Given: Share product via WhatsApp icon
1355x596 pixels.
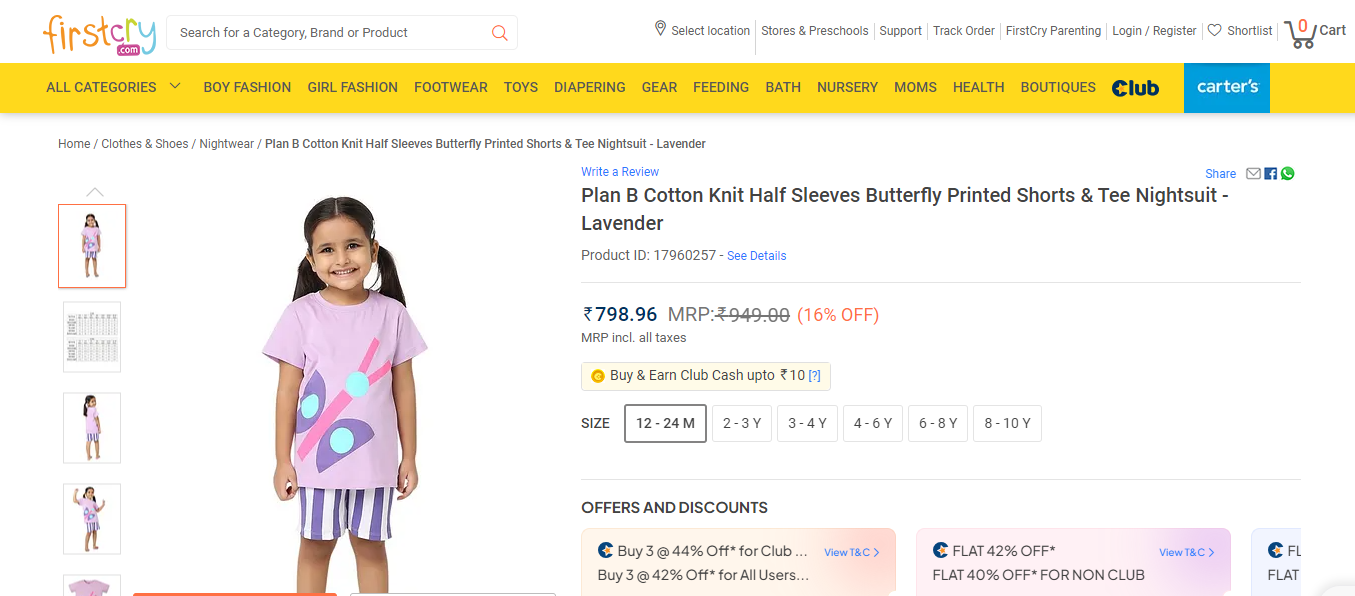Looking at the screenshot, I should [x=1288, y=174].
